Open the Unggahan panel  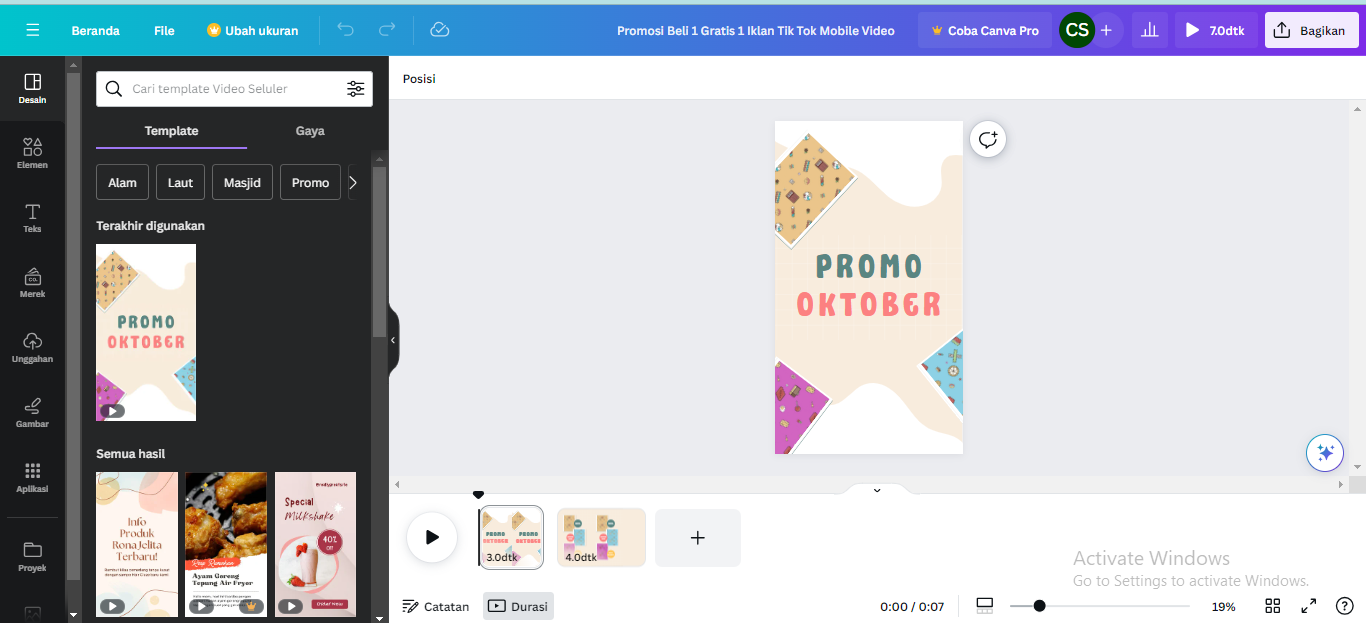32,345
